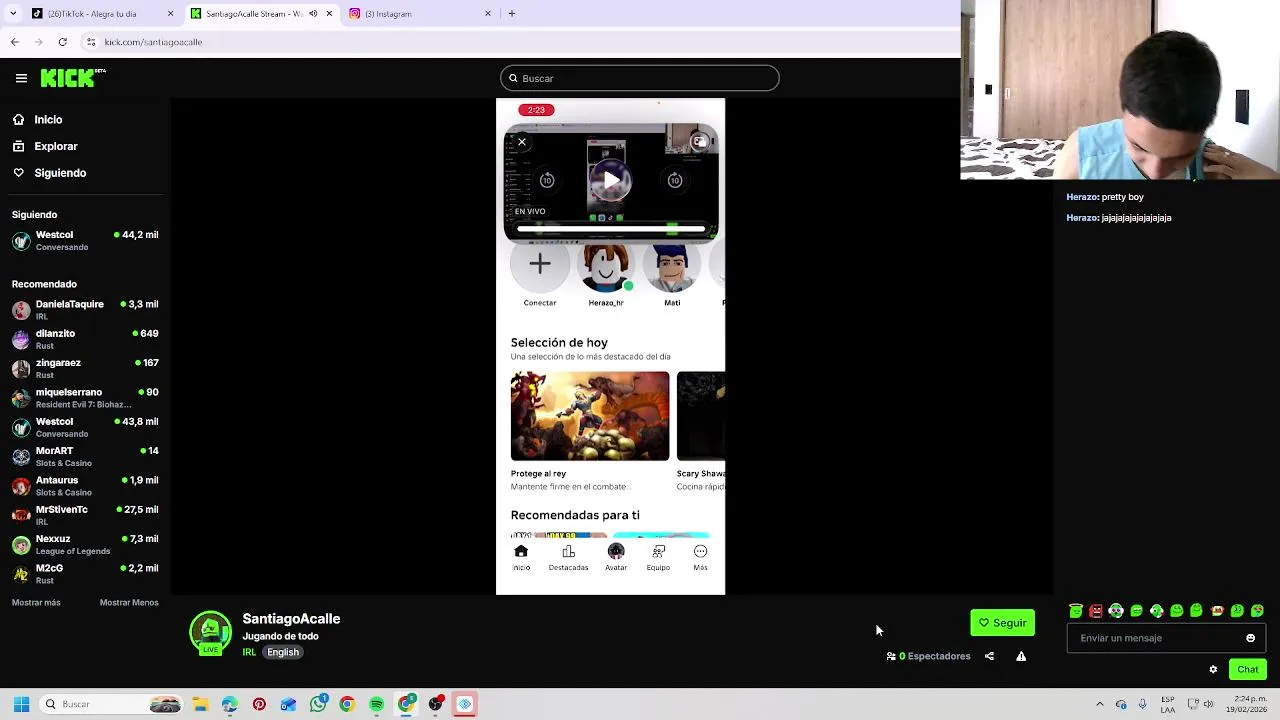Click the picture-in-picture icon in mini player
The height and width of the screenshot is (720, 1280).
[700, 142]
